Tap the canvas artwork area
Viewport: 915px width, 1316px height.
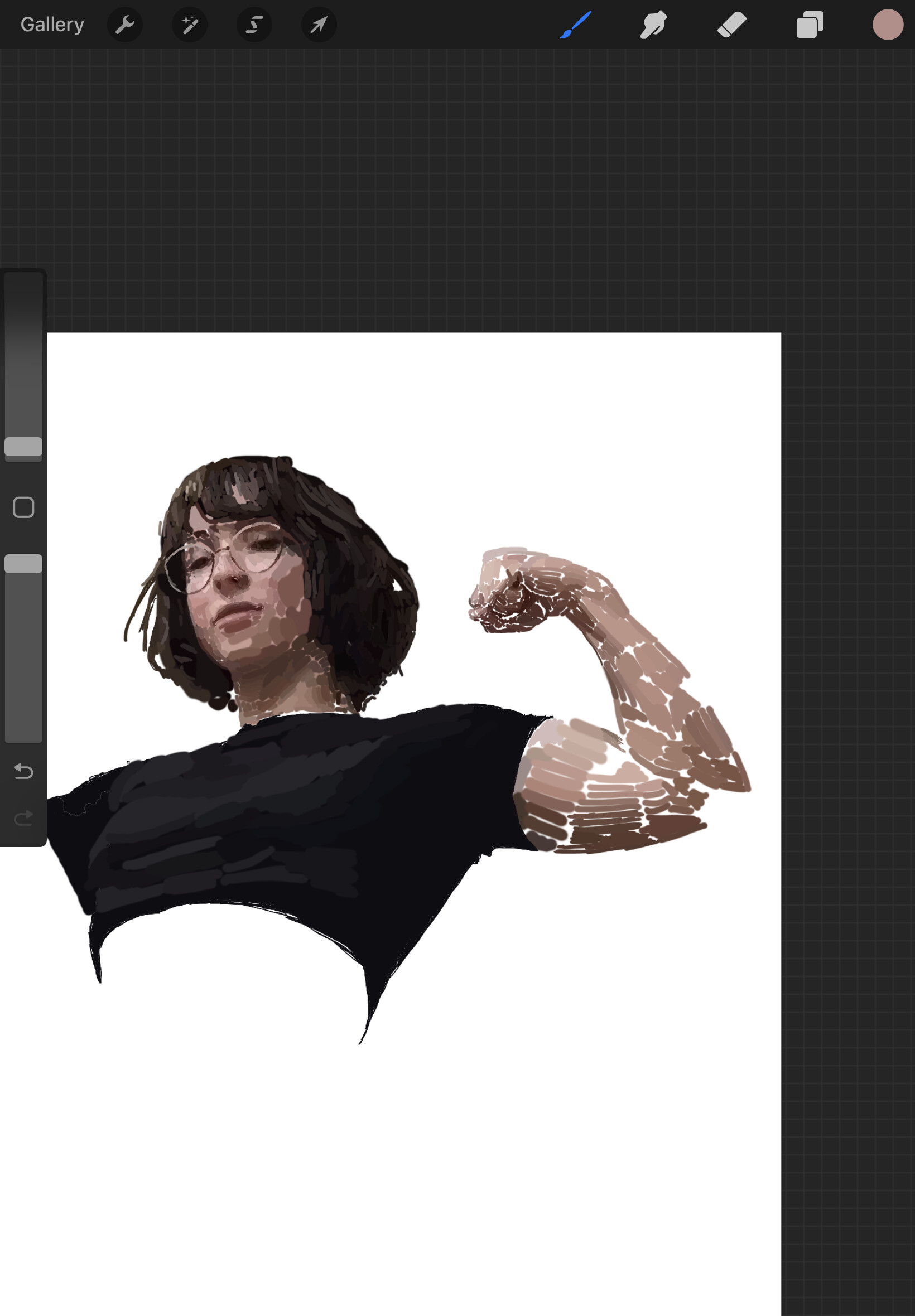[401, 745]
